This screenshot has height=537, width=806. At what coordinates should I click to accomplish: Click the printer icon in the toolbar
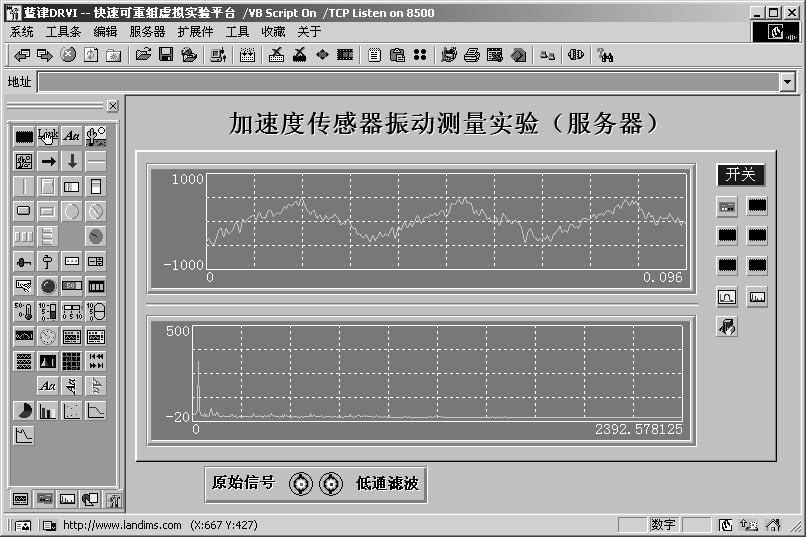pos(471,55)
